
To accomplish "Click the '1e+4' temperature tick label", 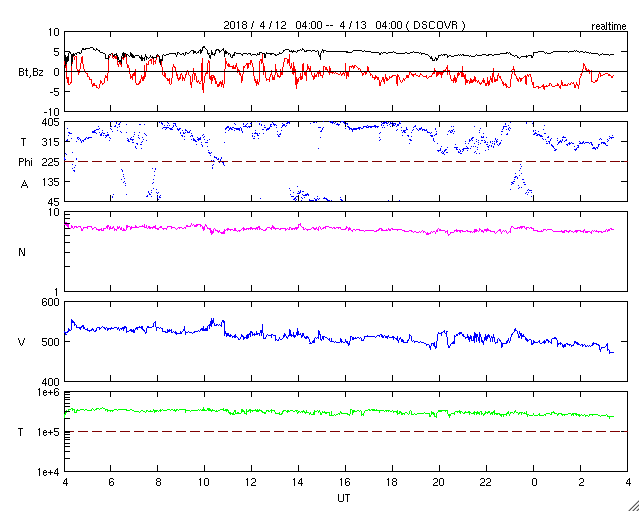I will point(48,472).
